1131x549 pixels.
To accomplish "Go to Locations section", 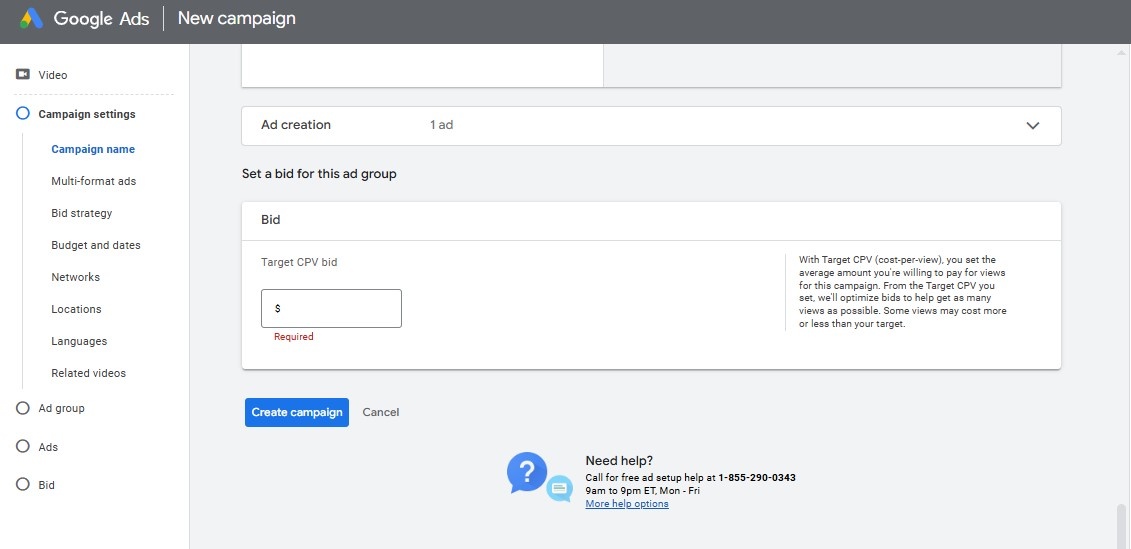I will (x=77, y=309).
